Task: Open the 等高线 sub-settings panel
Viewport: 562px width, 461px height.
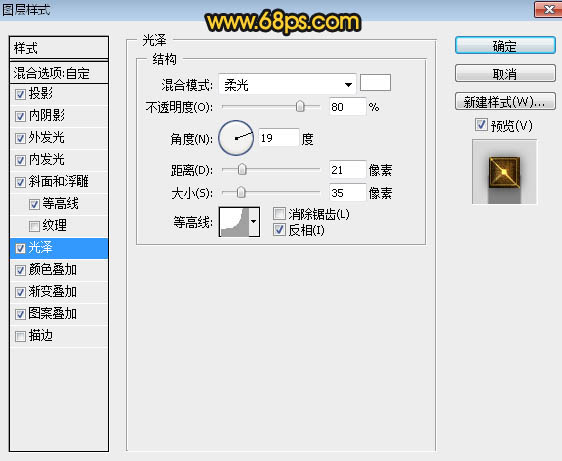Action: (x=60, y=204)
